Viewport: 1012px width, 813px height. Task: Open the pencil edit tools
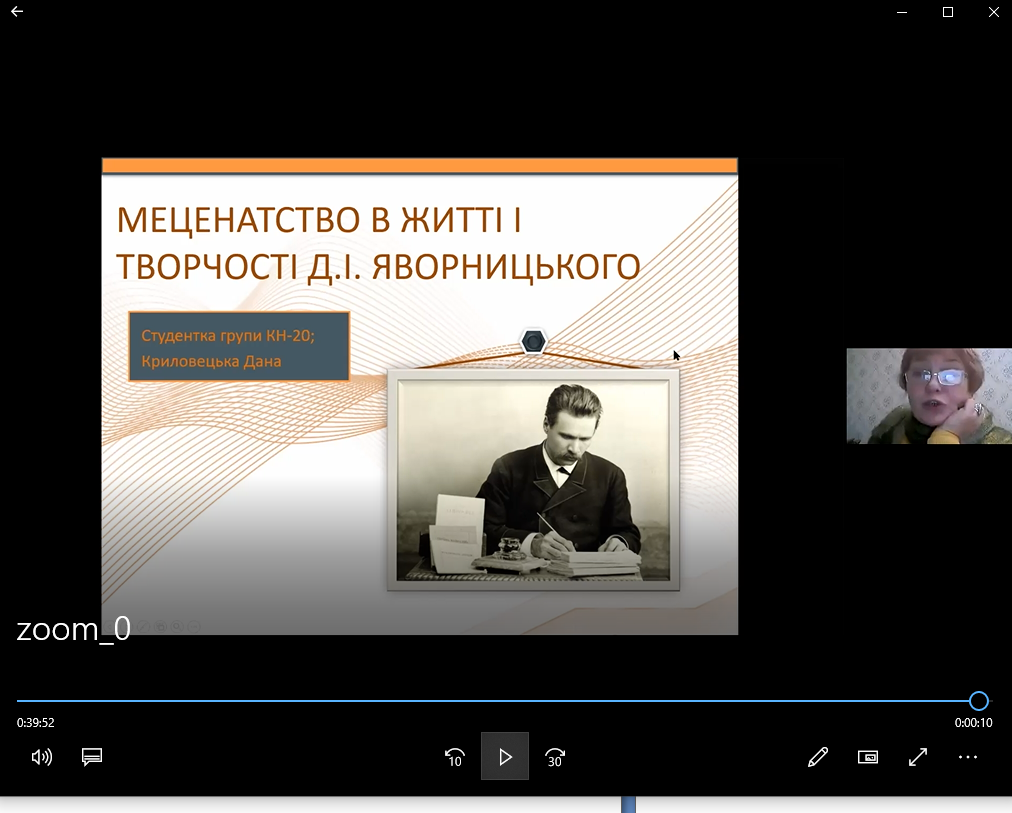(818, 757)
